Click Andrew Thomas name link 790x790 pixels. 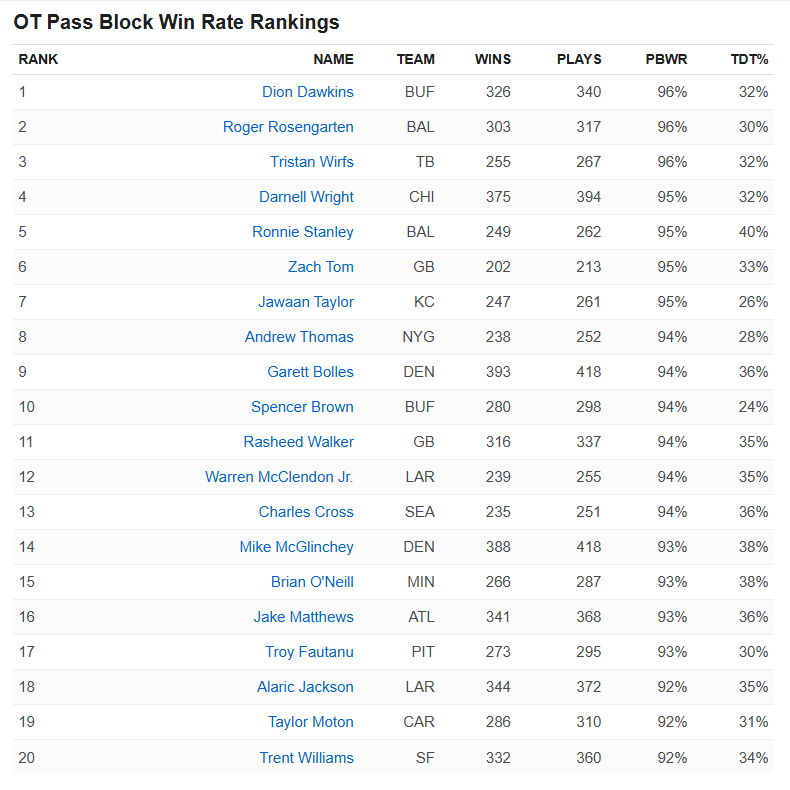coord(299,337)
